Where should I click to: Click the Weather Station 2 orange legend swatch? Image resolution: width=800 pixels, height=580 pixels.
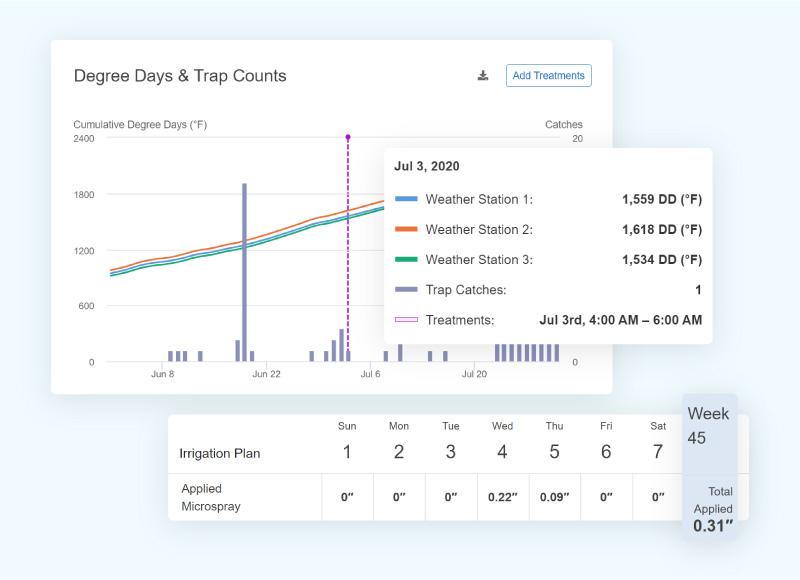pyautogui.click(x=406, y=229)
